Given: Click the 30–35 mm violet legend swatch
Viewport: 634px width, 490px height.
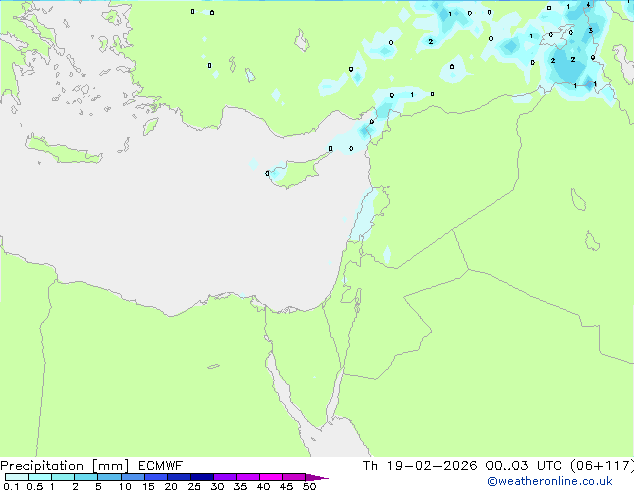Looking at the screenshot, I should tap(224, 477).
